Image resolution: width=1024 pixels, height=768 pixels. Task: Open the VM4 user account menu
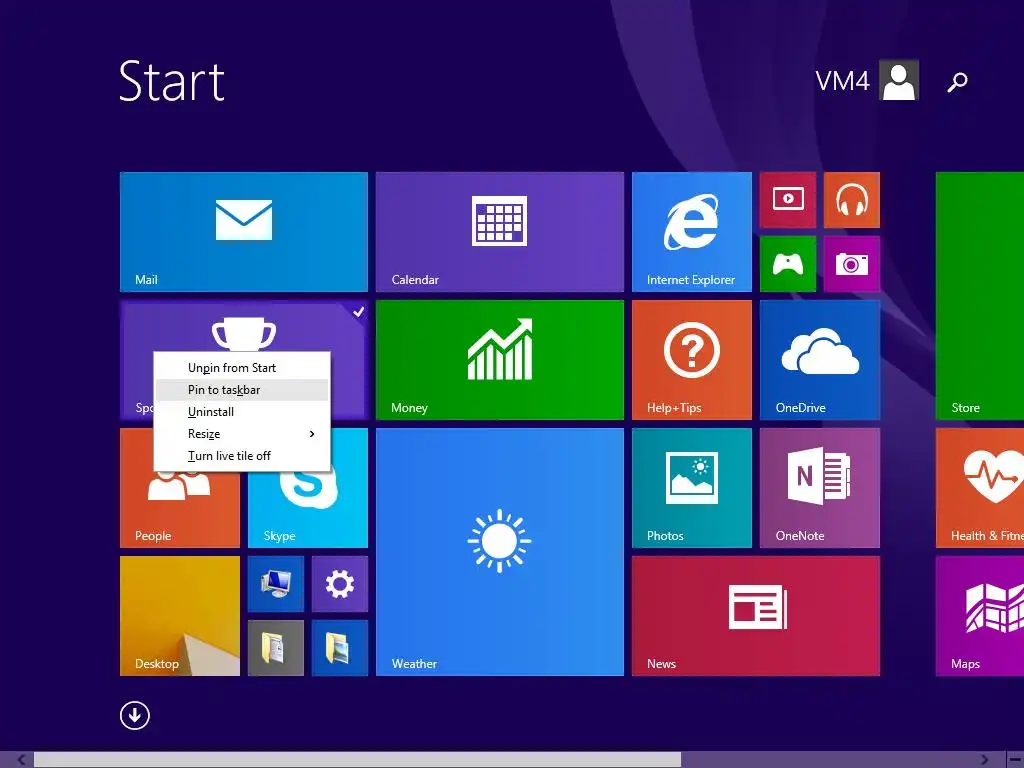pos(867,80)
